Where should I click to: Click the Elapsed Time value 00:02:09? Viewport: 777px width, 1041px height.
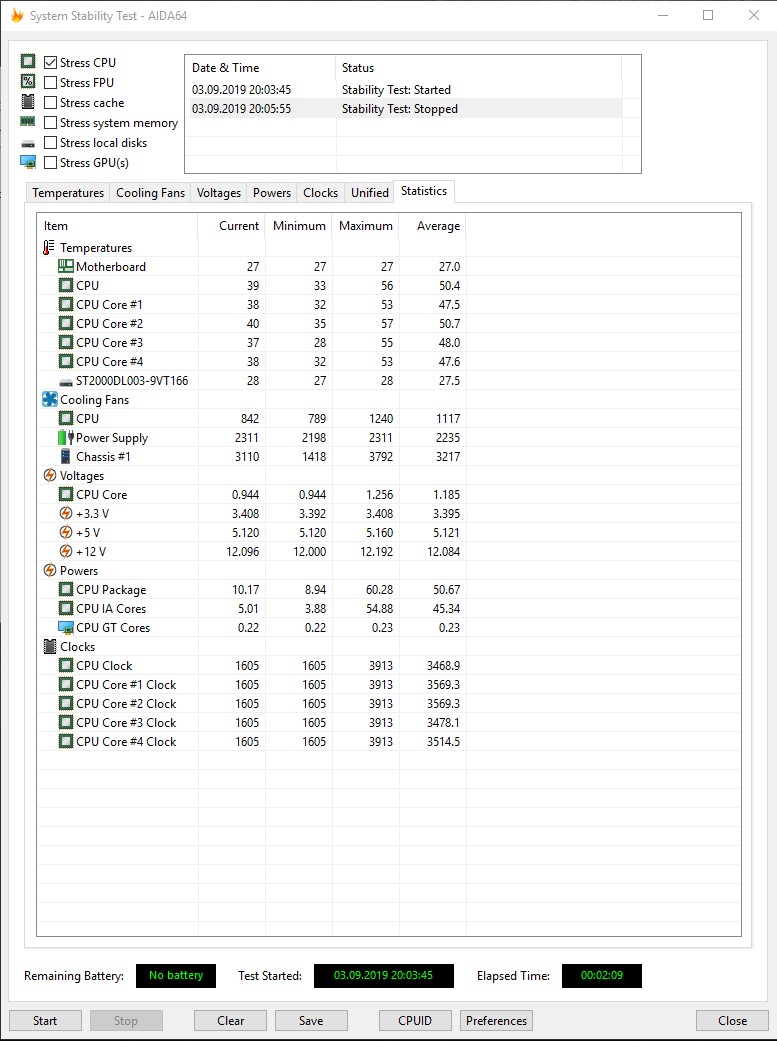(x=602, y=975)
